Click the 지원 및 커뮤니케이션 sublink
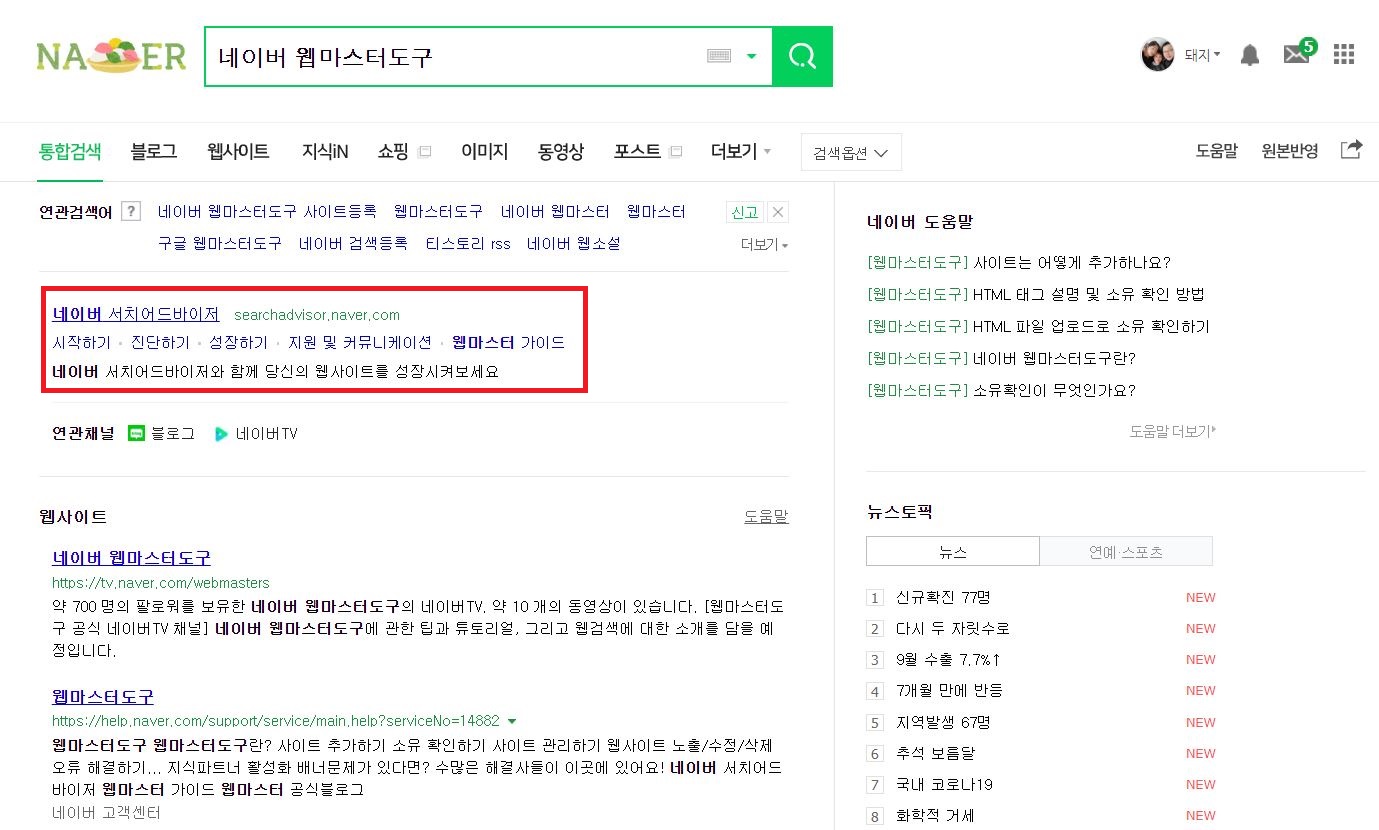Image resolution: width=1379 pixels, height=830 pixels. coord(360,343)
